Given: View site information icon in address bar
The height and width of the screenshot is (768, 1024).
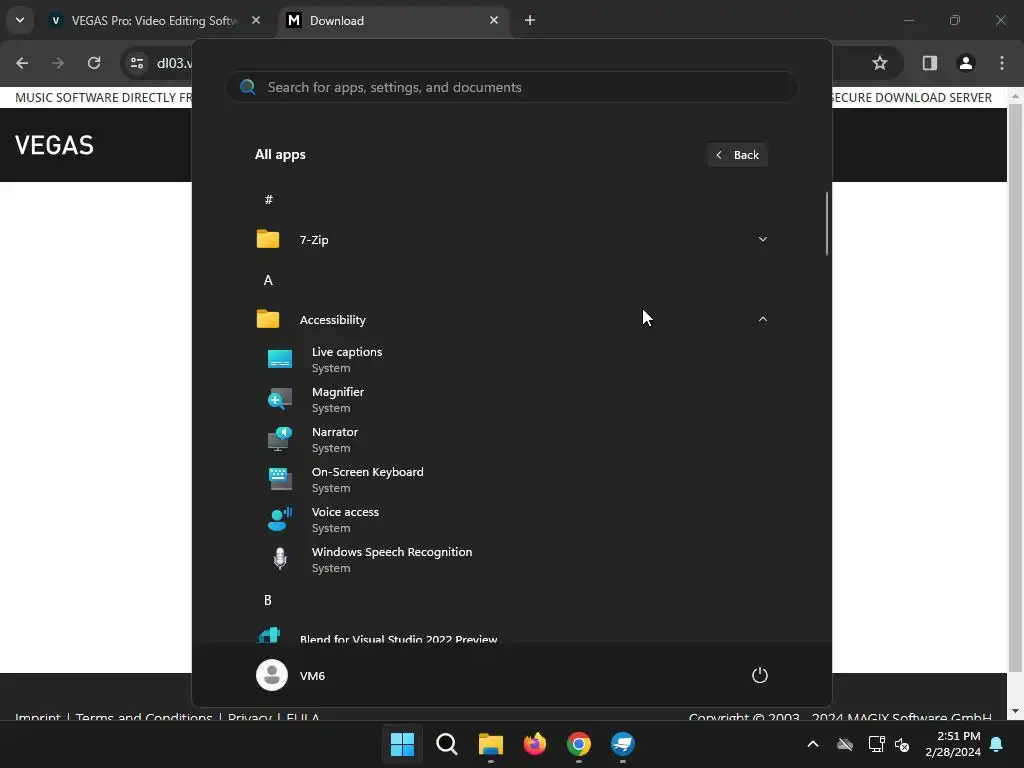Looking at the screenshot, I should click(x=137, y=63).
